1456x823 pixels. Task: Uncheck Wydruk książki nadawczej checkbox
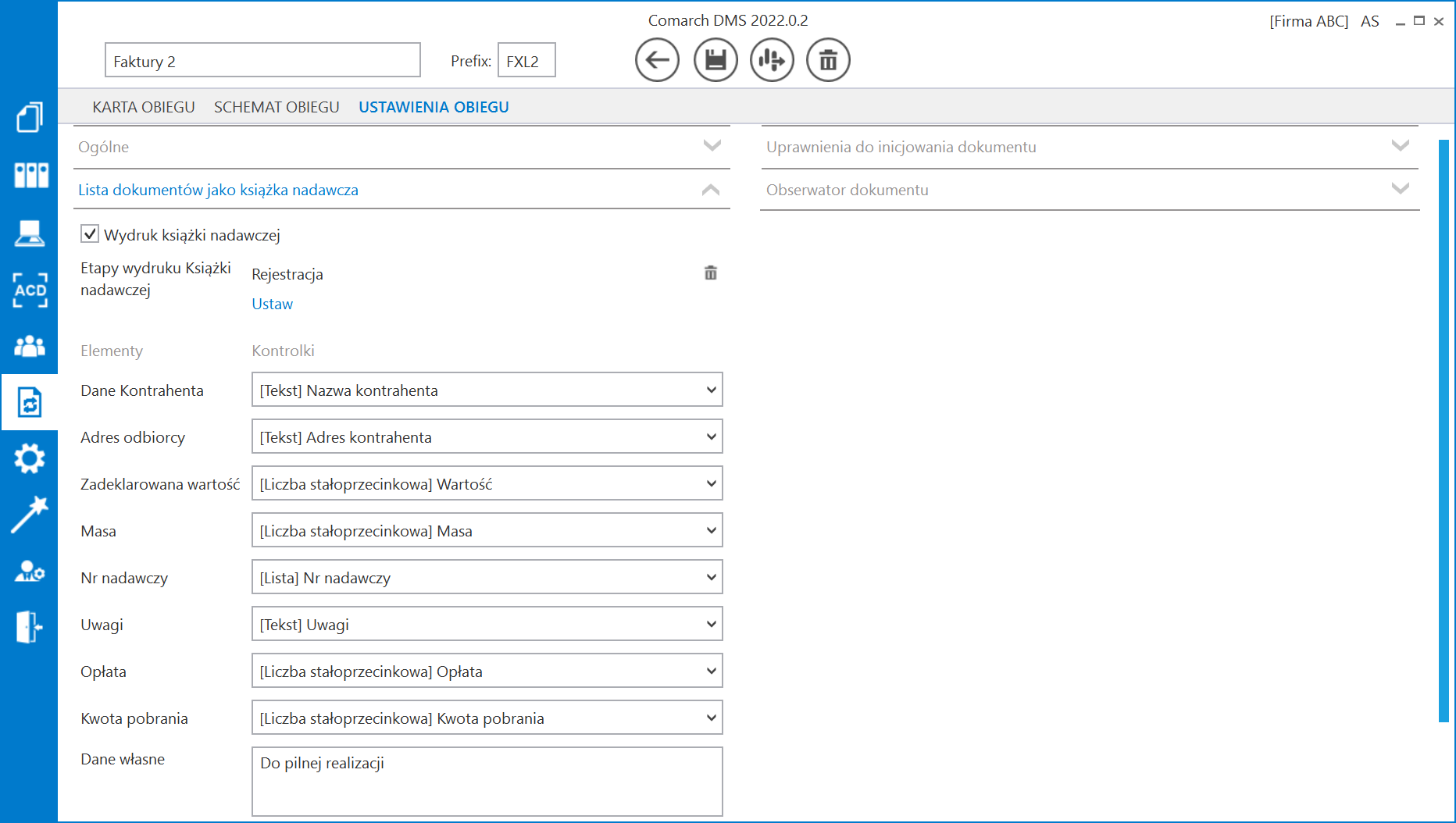tap(90, 233)
